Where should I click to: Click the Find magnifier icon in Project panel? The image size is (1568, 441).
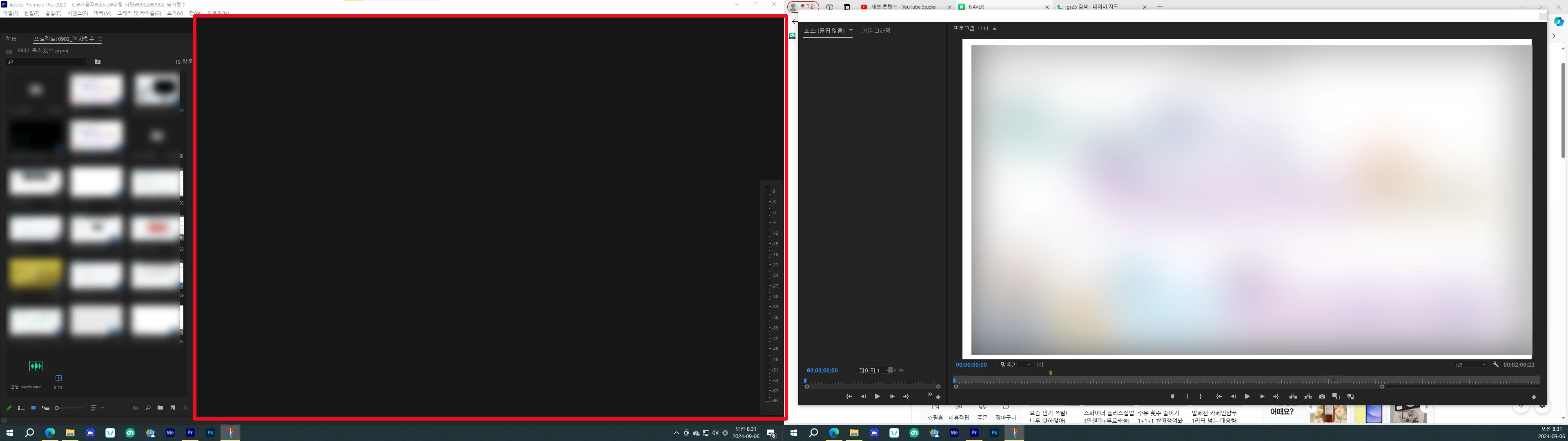[x=148, y=408]
